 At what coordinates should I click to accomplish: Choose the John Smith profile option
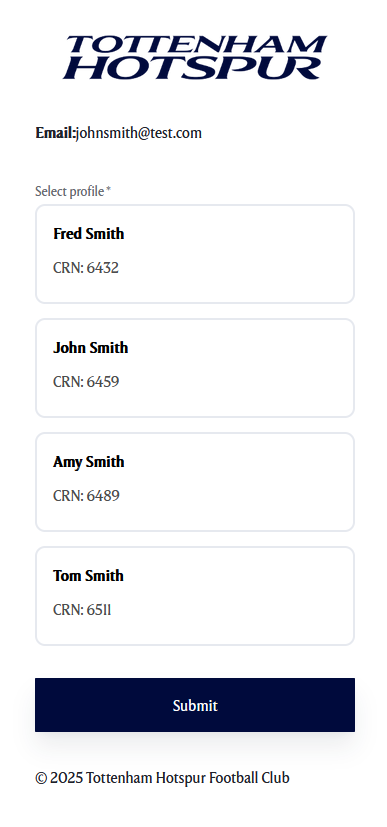pos(195,368)
